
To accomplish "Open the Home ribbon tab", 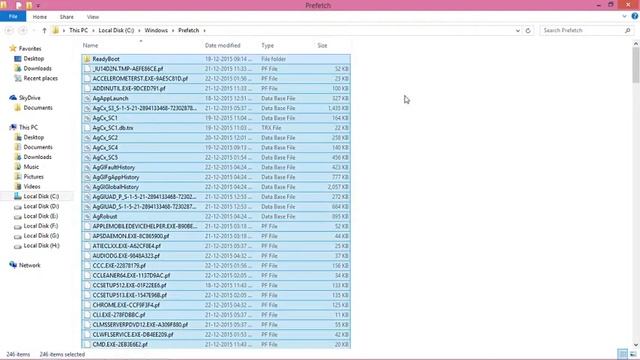I will coord(40,17).
